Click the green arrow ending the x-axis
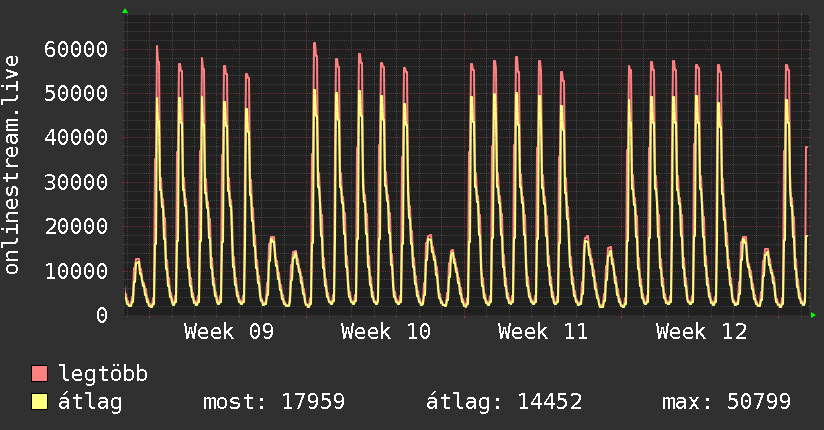 (813, 315)
